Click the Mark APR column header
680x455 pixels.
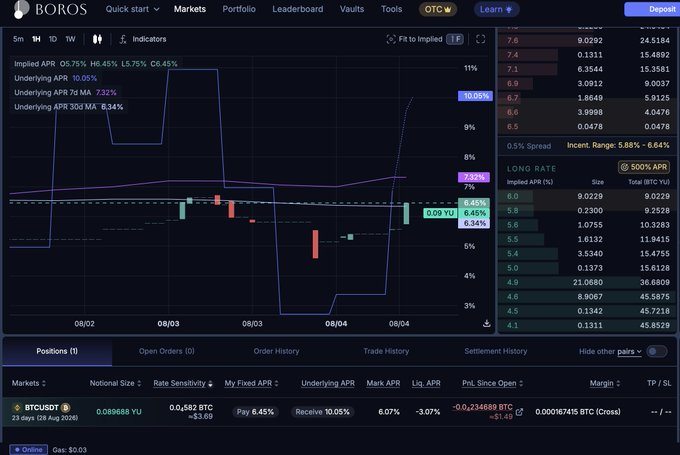click(x=383, y=383)
